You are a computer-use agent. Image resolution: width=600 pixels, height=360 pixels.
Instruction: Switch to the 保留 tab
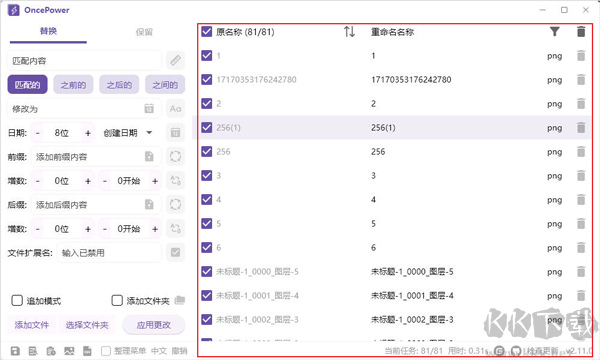[144, 32]
